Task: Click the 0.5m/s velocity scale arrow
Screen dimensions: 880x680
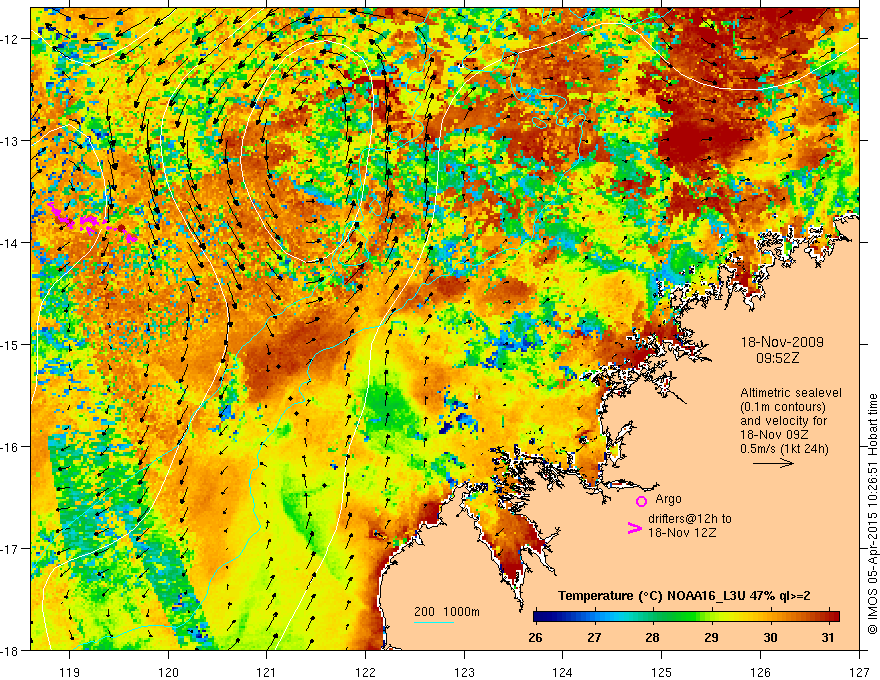Action: (x=773, y=463)
